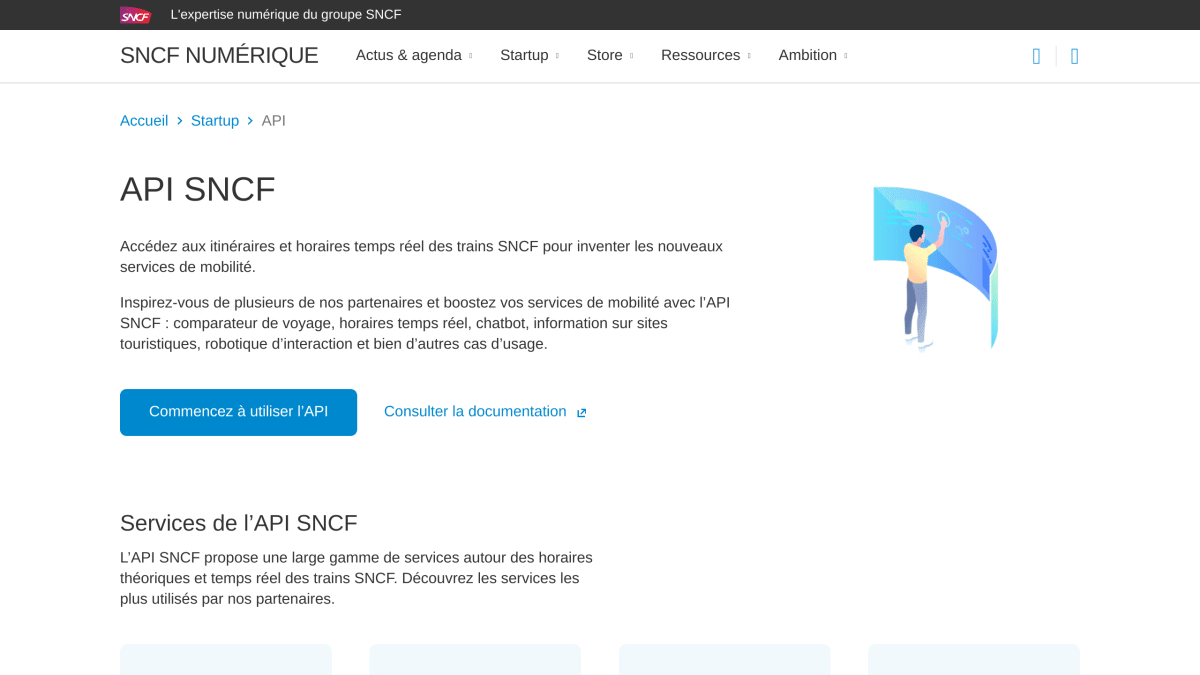Expand the Actus & agenda menu

tap(414, 56)
